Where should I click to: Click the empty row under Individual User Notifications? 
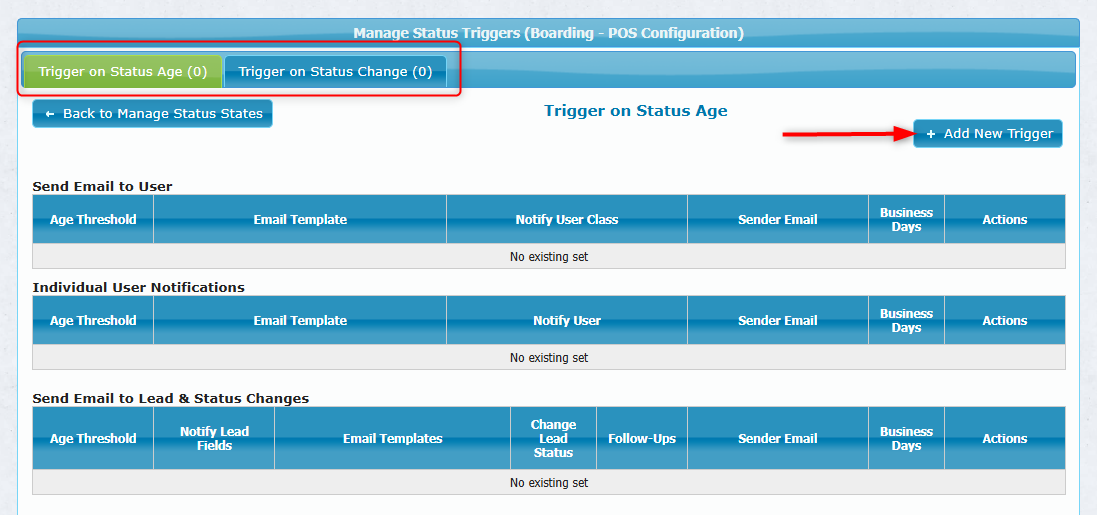pyautogui.click(x=548, y=358)
